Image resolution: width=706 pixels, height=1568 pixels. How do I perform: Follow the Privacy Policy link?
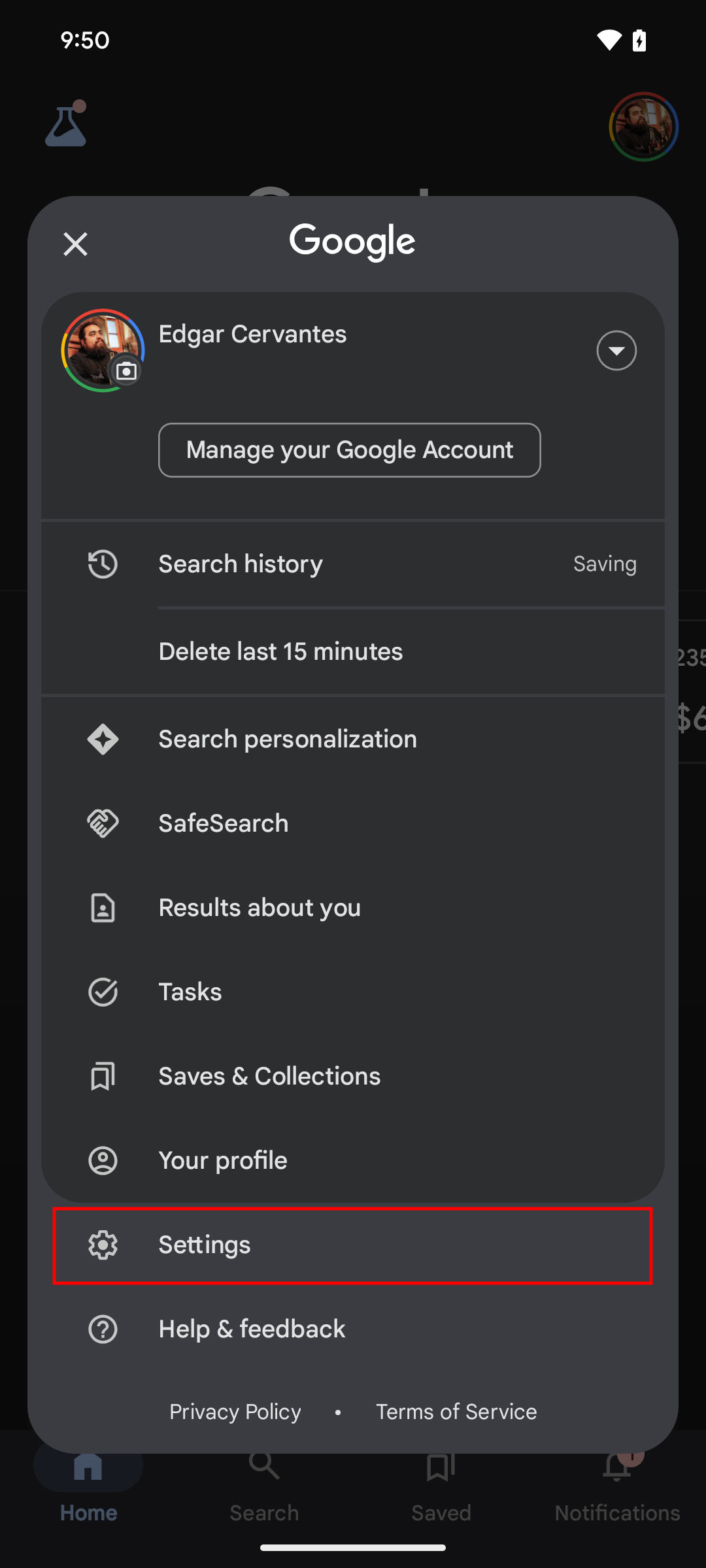pos(235,1411)
